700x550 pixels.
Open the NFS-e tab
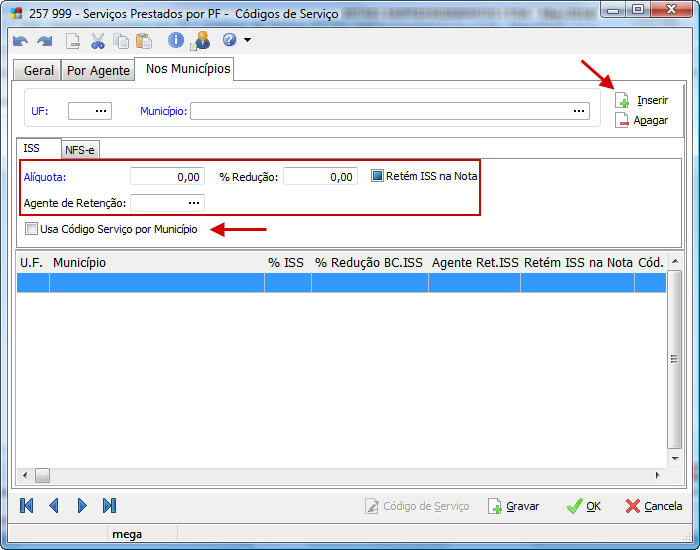pos(80,150)
